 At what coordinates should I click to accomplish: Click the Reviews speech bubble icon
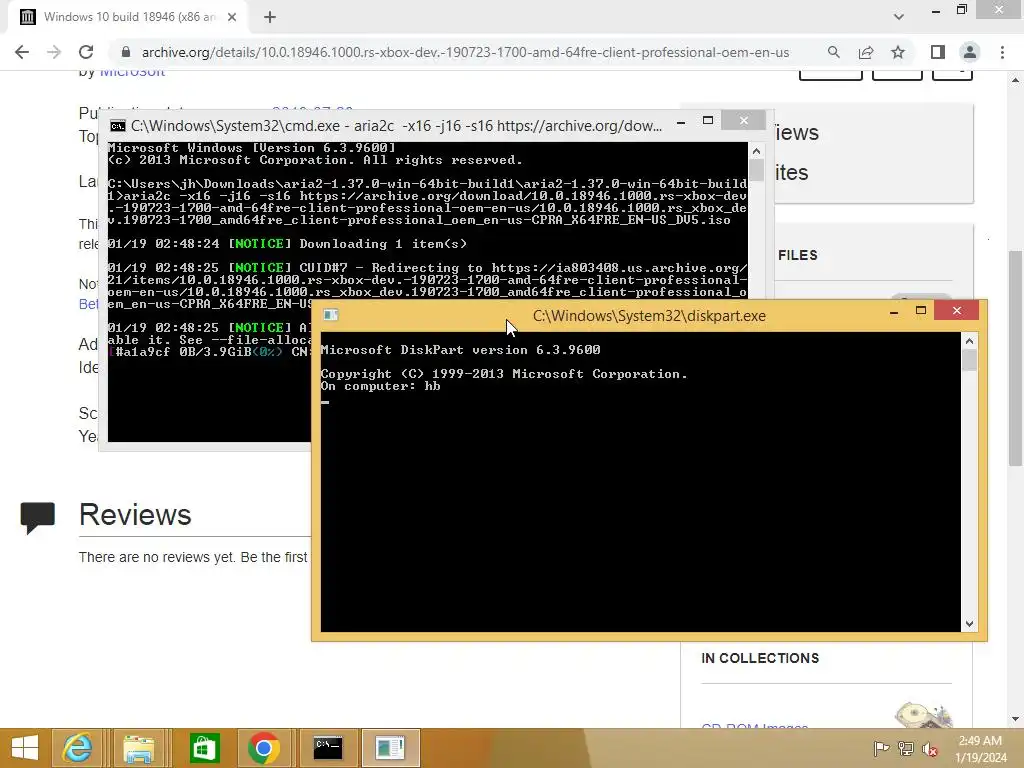(x=37, y=518)
